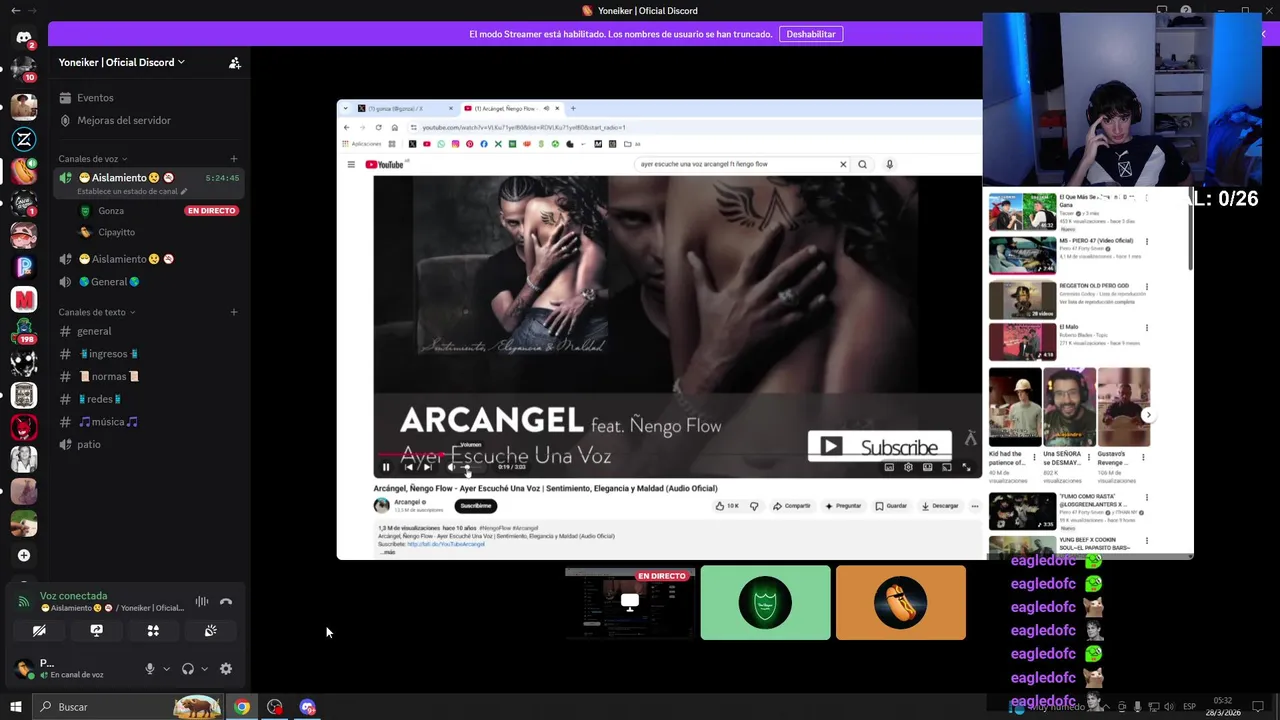Click the Guardar button
Screen dimensions: 1280x720
tap(891, 506)
